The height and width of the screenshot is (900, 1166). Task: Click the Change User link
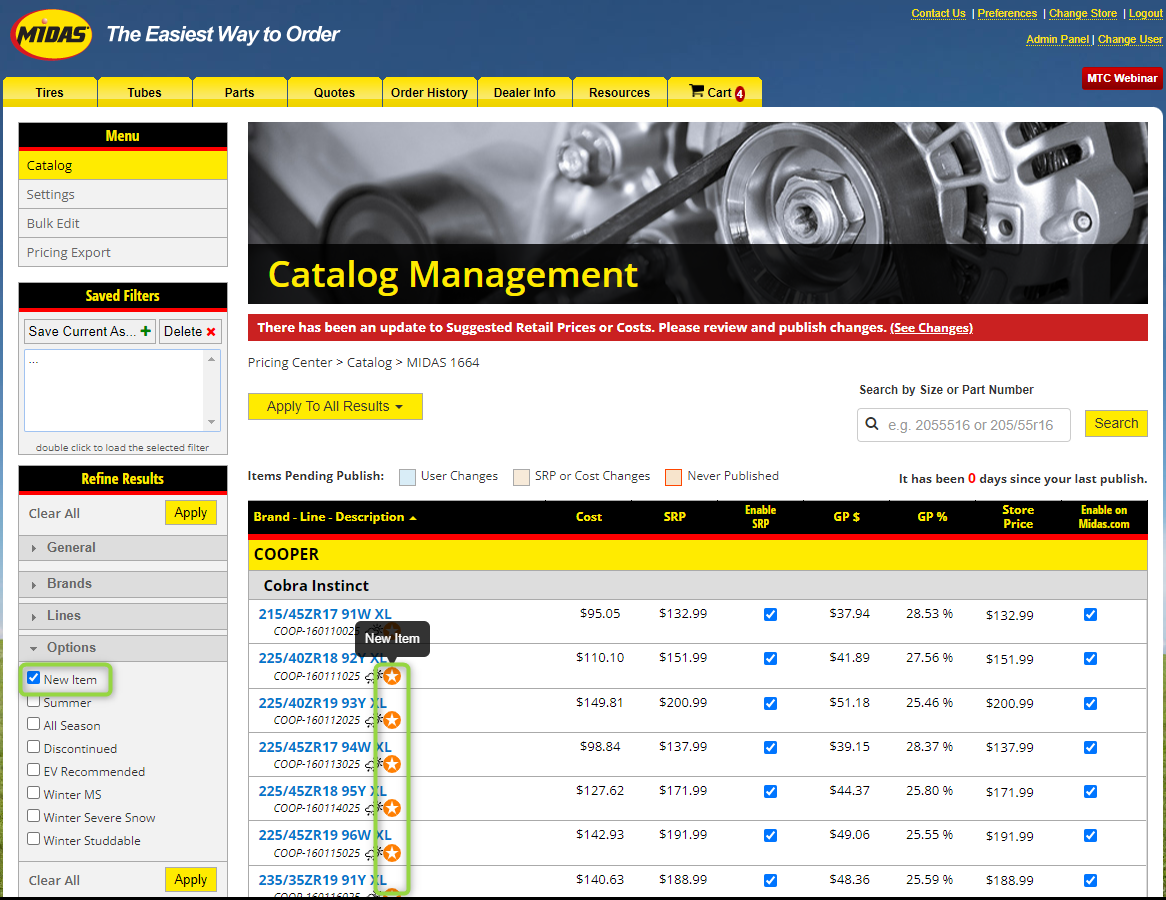[x=1130, y=39]
